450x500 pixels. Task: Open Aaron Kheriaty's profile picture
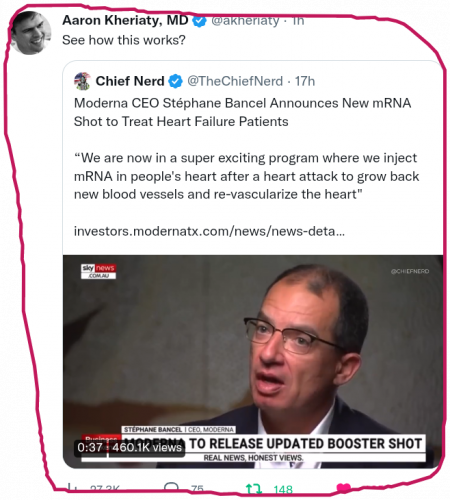[30, 32]
